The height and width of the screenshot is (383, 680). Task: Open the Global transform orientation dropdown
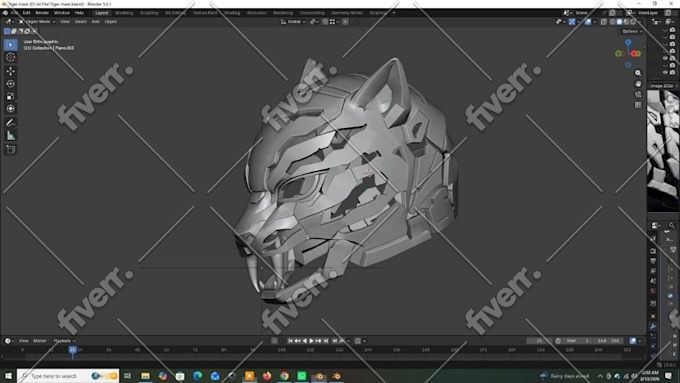[293, 21]
